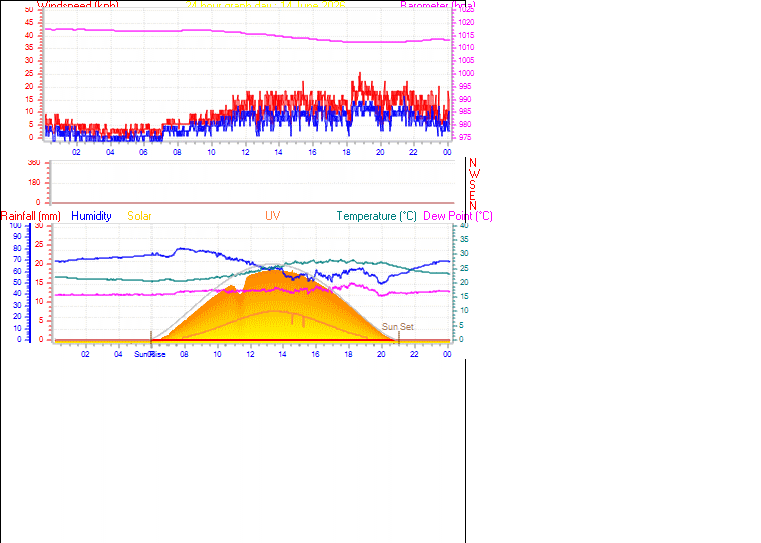Click the Temperature (°C) legend label
This screenshot has height=543, width=761.
(377, 216)
